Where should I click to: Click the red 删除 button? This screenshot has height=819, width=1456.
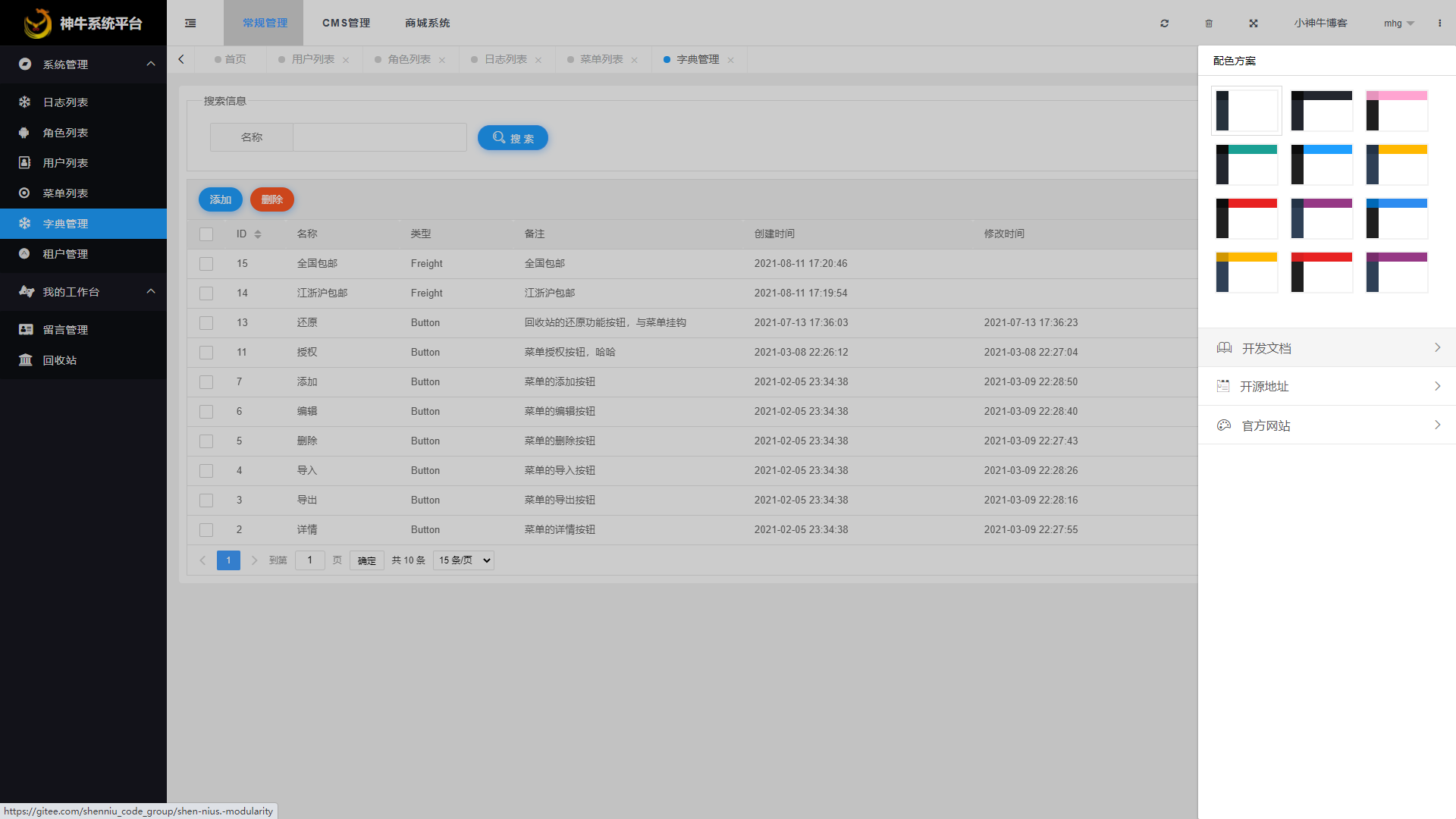[271, 199]
